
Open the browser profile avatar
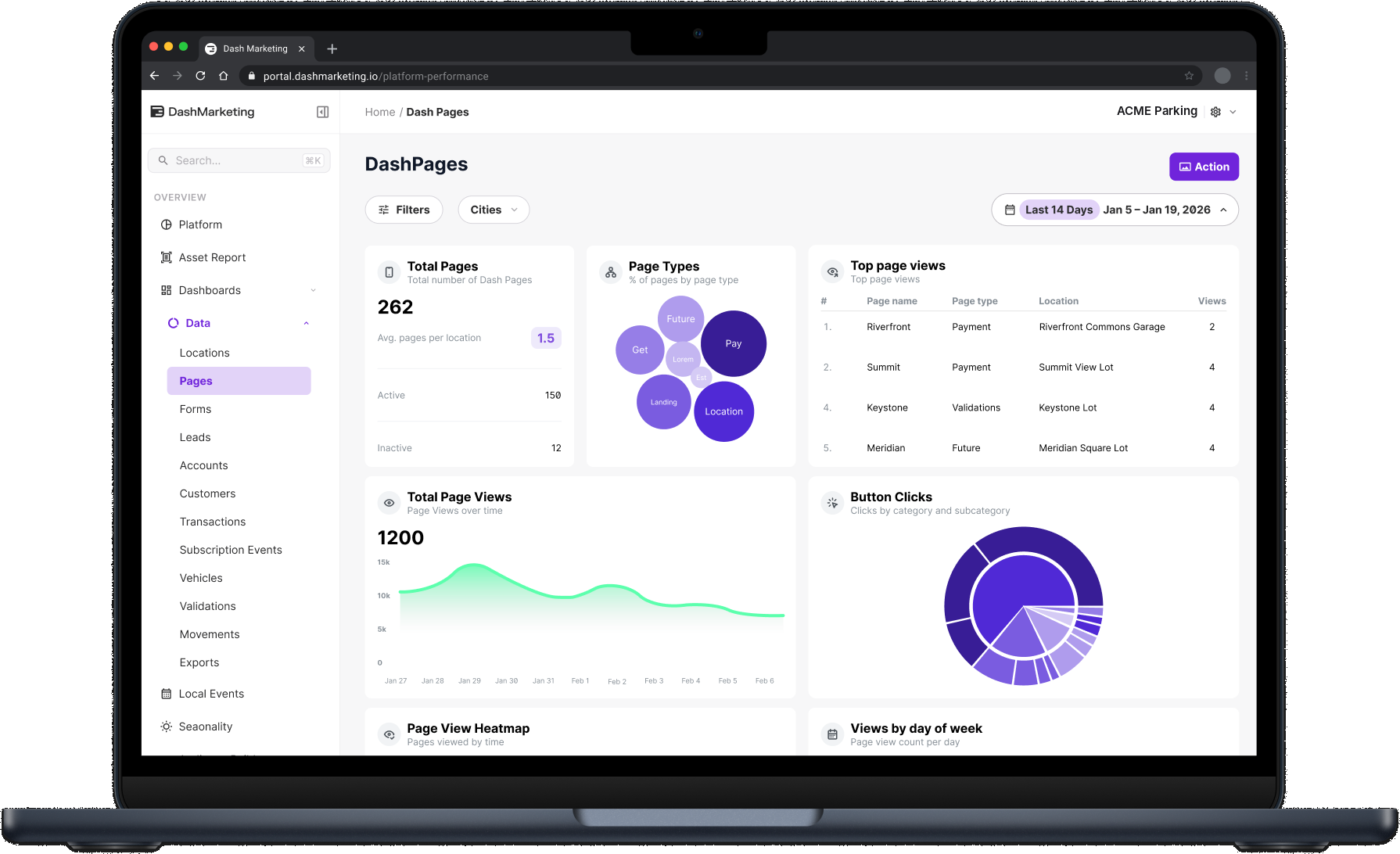coord(1222,76)
